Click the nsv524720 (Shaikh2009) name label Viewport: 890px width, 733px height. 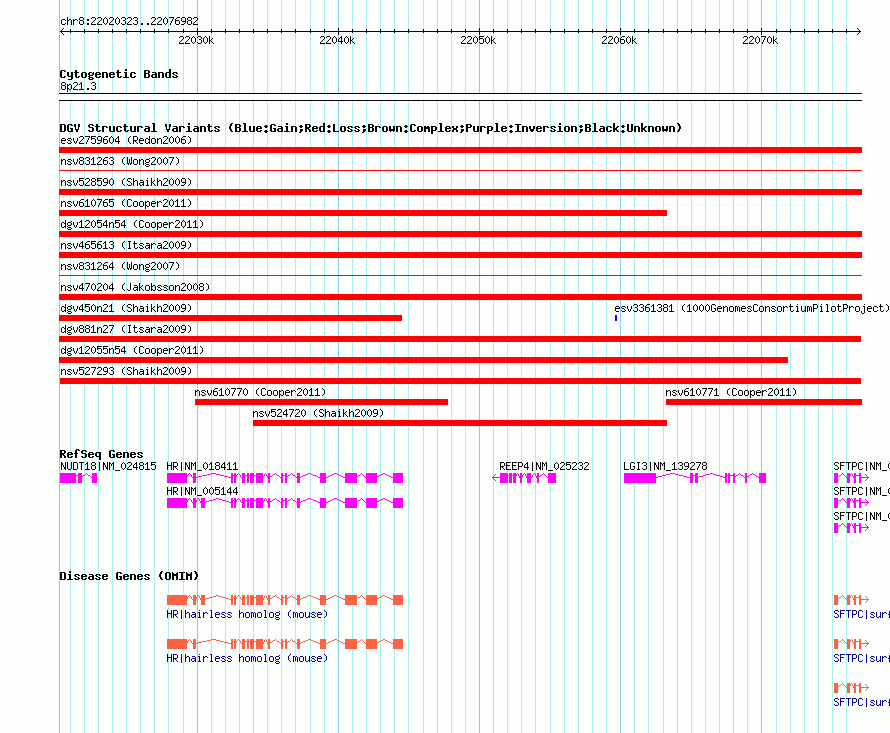(318, 413)
